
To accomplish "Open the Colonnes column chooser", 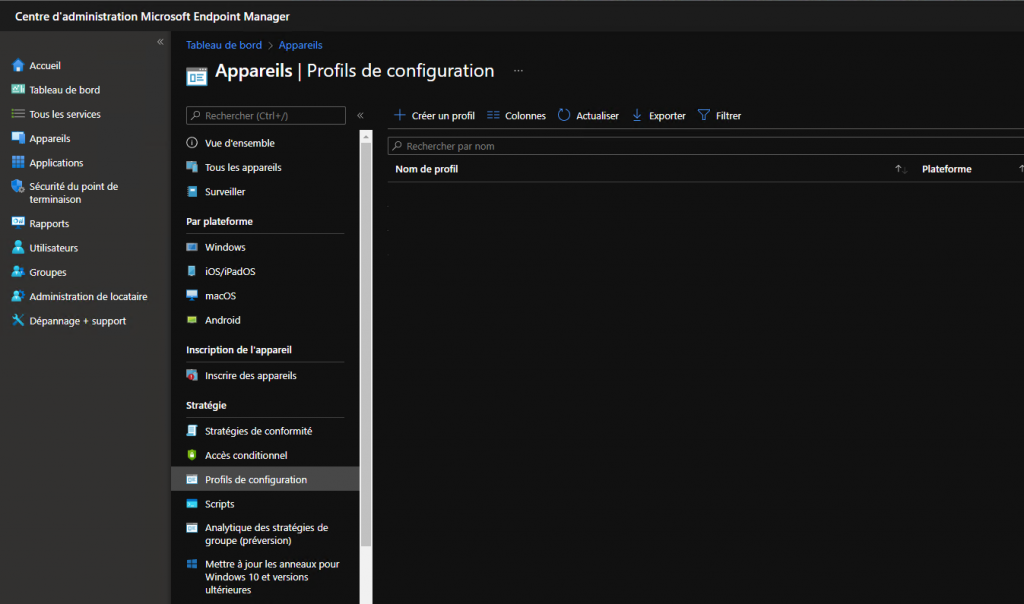I will (x=517, y=116).
